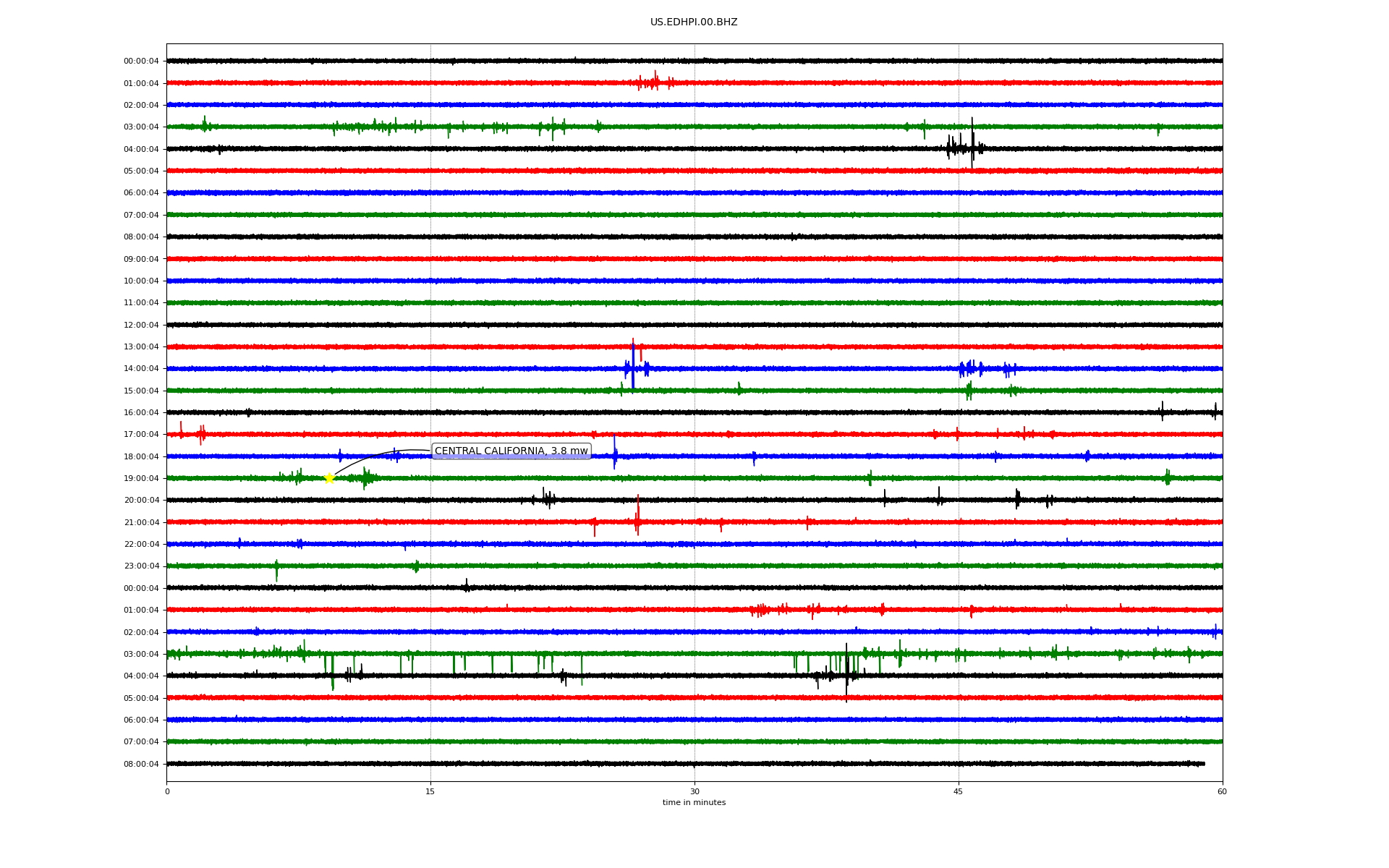Select the 14:00:04 row label
The height and width of the screenshot is (868, 1389).
141,369
